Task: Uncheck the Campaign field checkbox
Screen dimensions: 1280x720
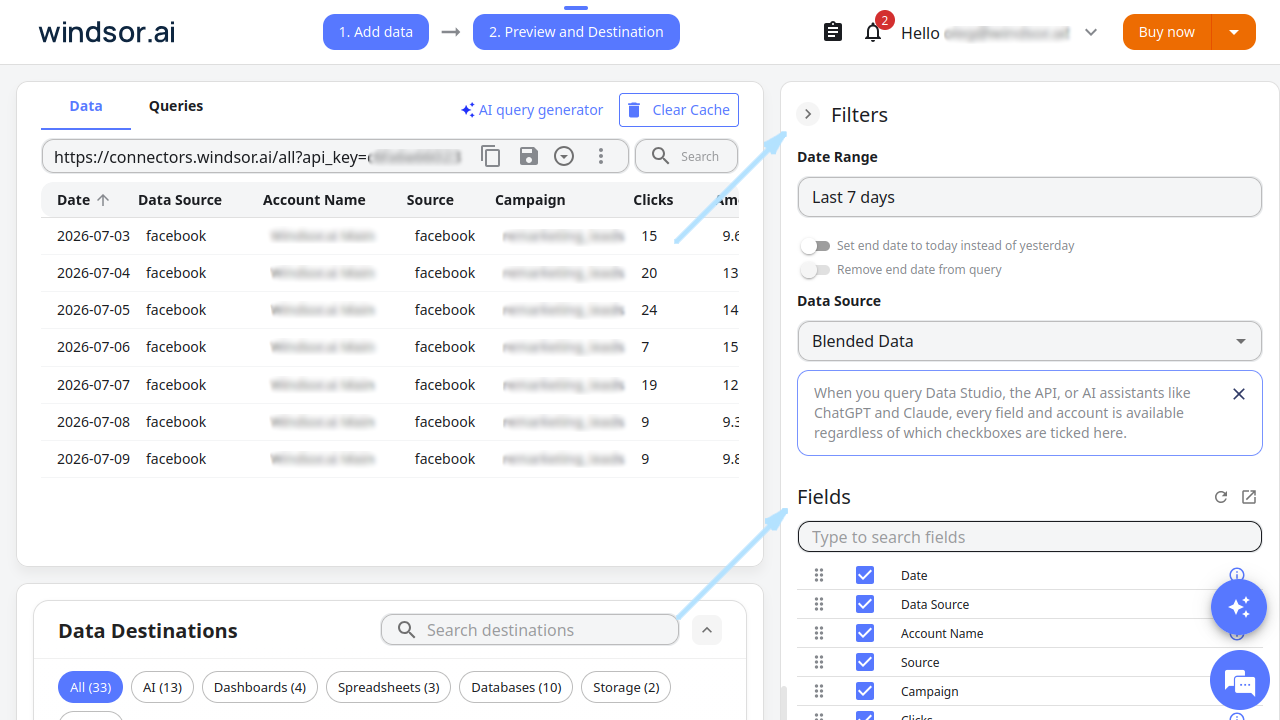Action: tap(865, 691)
